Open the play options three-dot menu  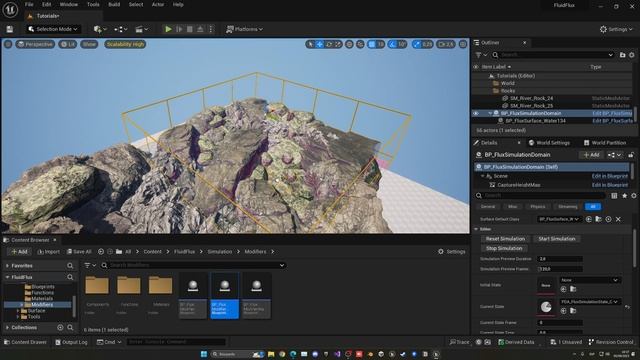211,29
